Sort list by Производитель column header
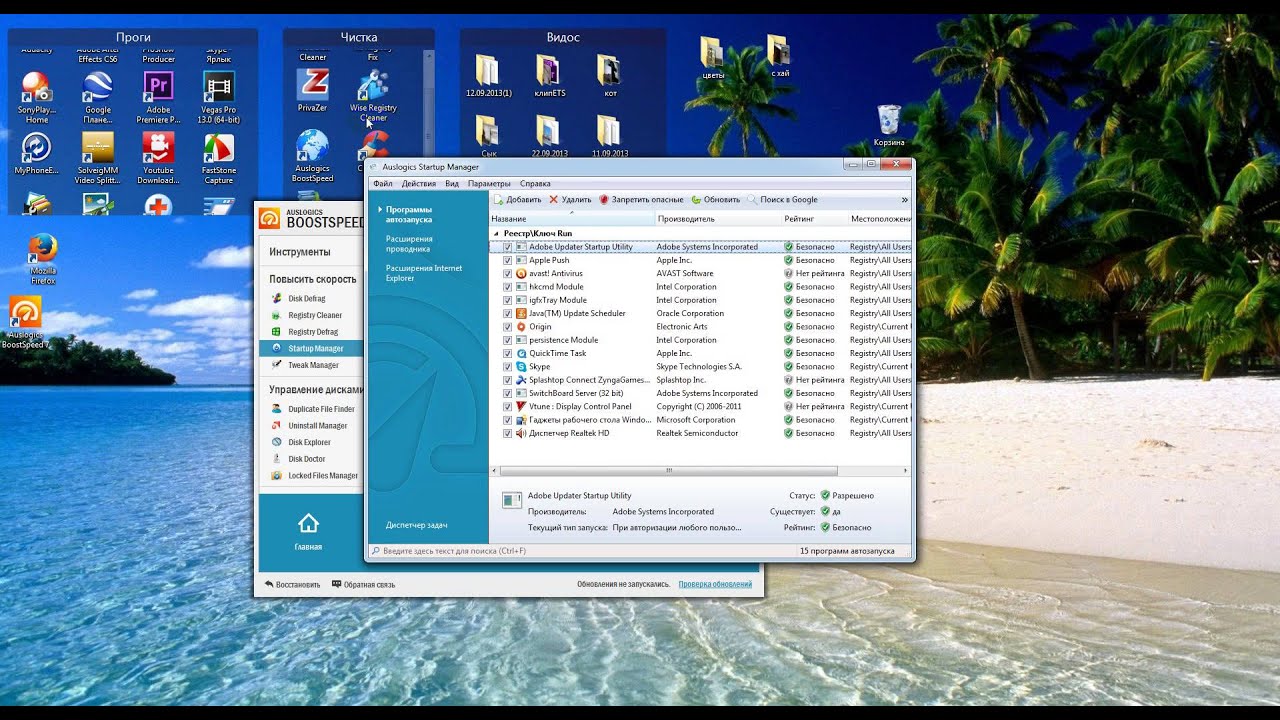1280x720 pixels. click(x=718, y=218)
